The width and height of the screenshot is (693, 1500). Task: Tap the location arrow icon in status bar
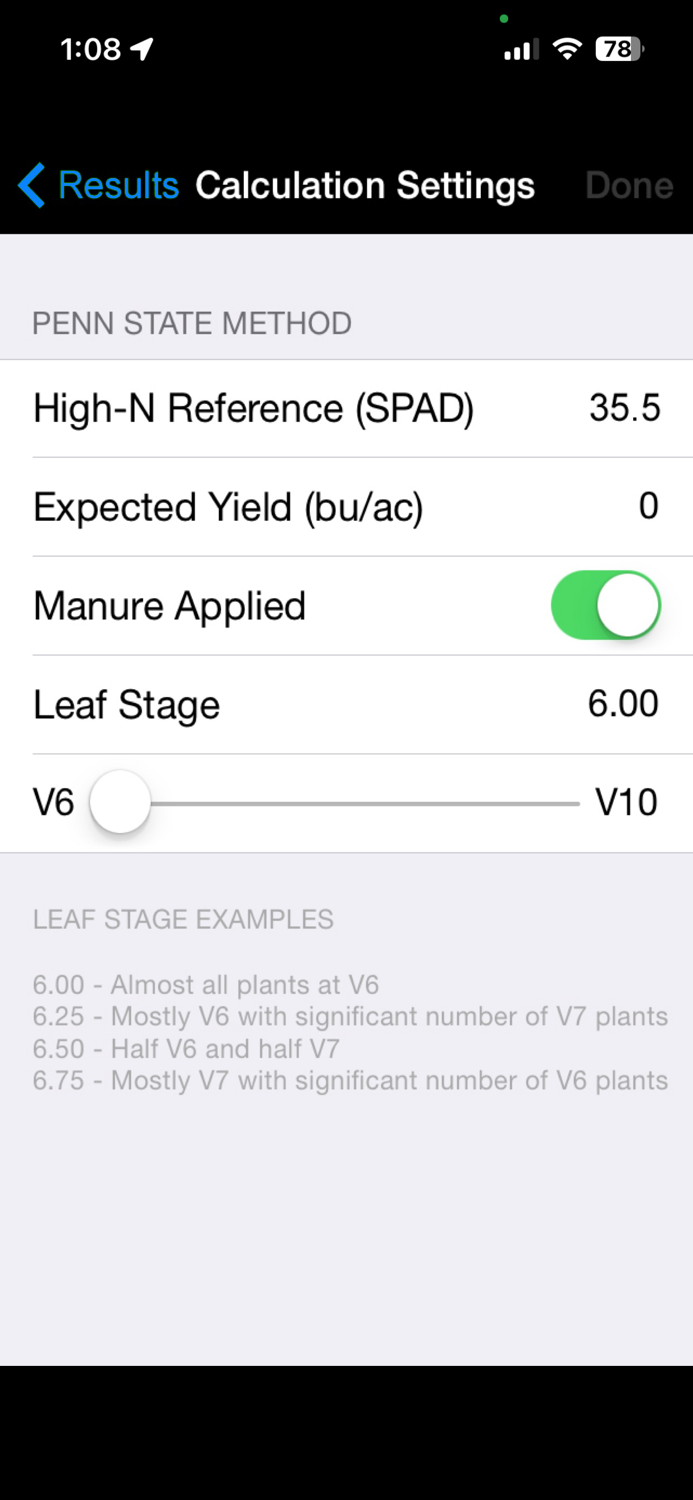[142, 47]
